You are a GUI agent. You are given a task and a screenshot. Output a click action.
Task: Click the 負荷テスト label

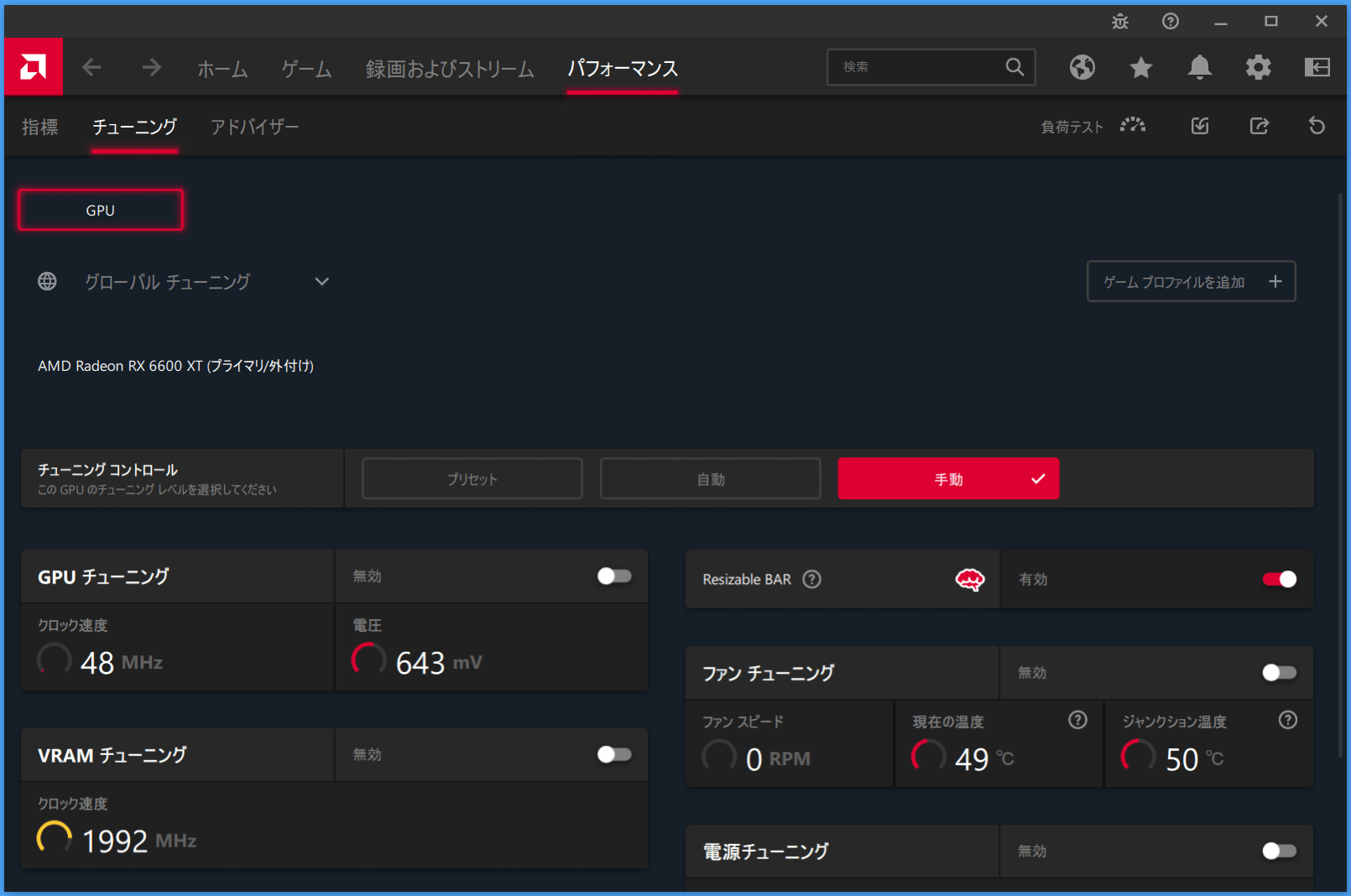point(1072,127)
